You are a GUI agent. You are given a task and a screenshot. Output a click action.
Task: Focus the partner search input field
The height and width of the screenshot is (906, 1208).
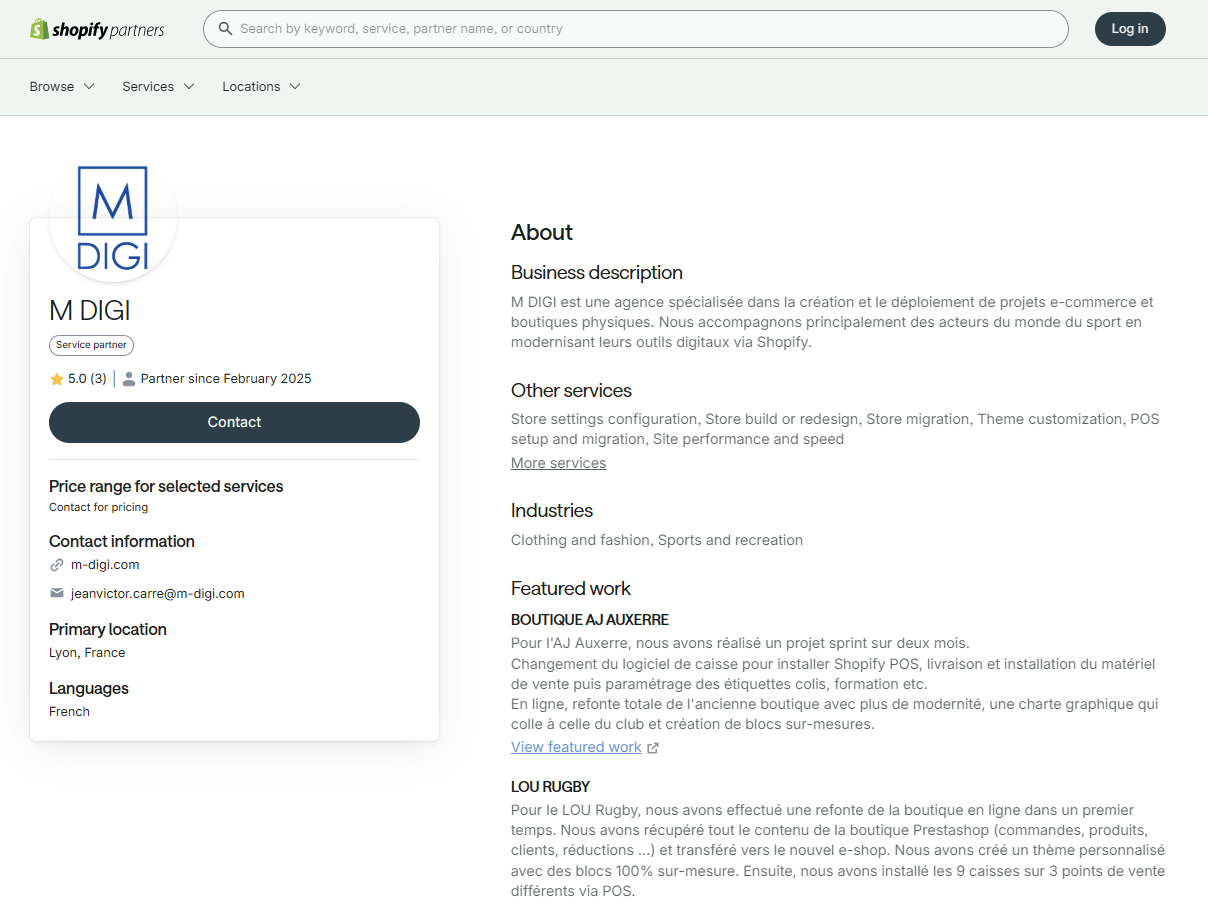(x=640, y=29)
